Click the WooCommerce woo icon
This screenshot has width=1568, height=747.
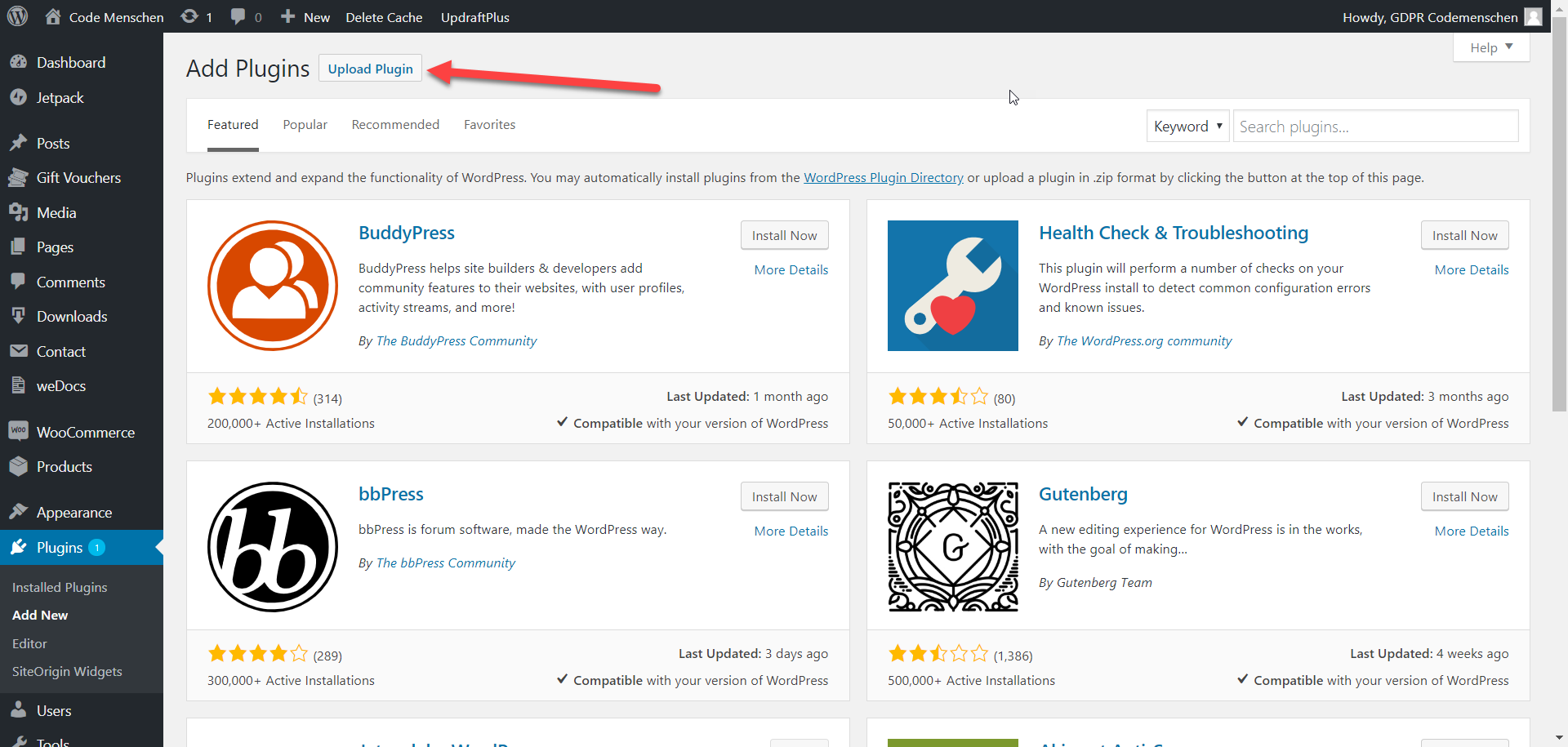pyautogui.click(x=18, y=431)
